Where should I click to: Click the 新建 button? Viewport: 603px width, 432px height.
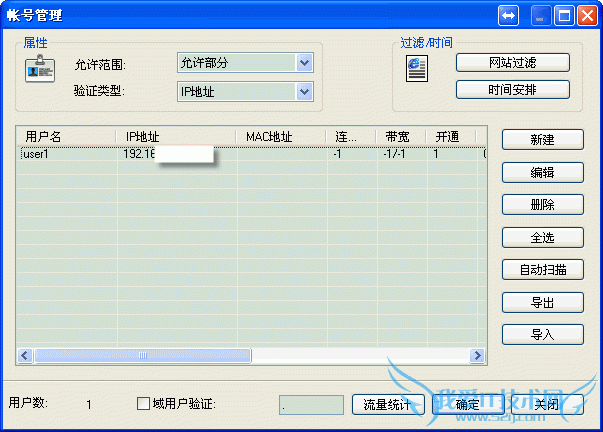[x=543, y=139]
